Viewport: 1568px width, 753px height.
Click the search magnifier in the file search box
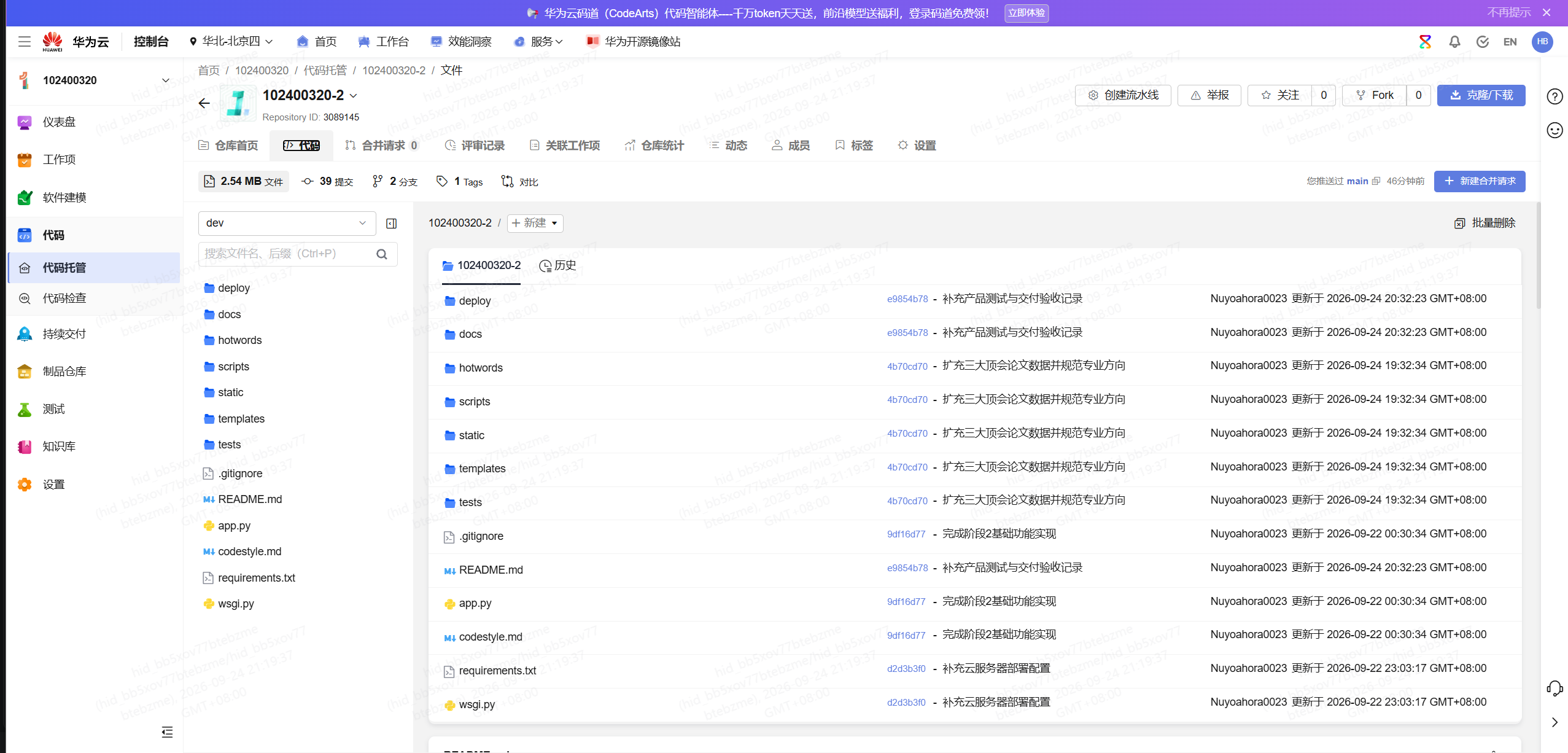click(x=382, y=254)
